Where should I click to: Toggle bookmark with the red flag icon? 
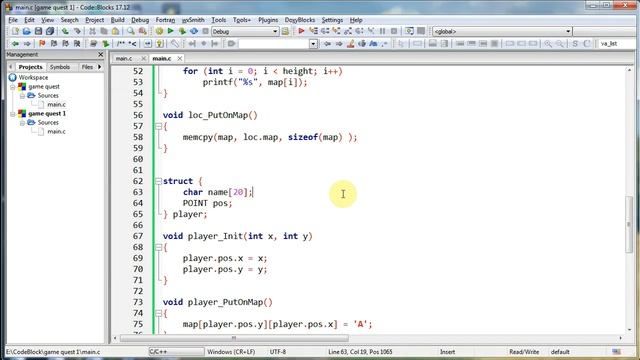[x=42, y=44]
